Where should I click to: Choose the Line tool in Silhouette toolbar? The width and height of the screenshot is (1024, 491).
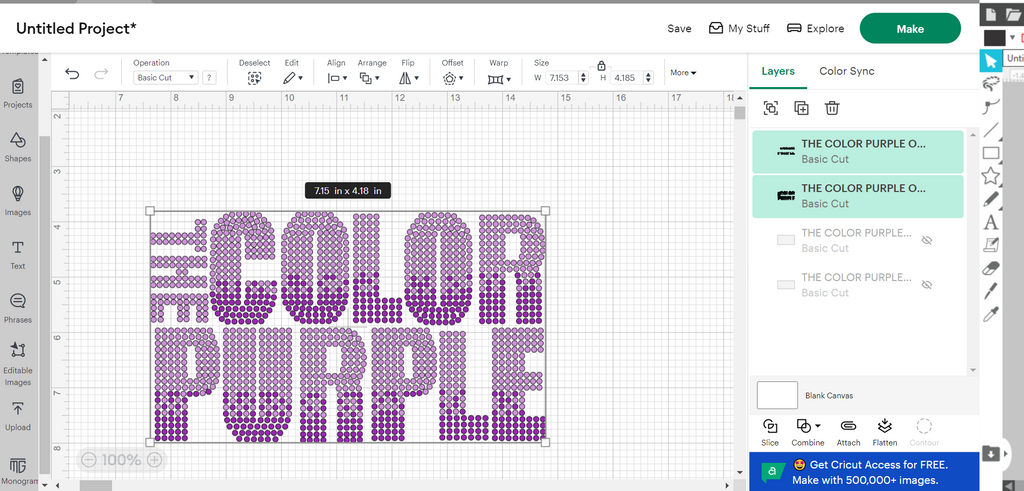(x=991, y=130)
